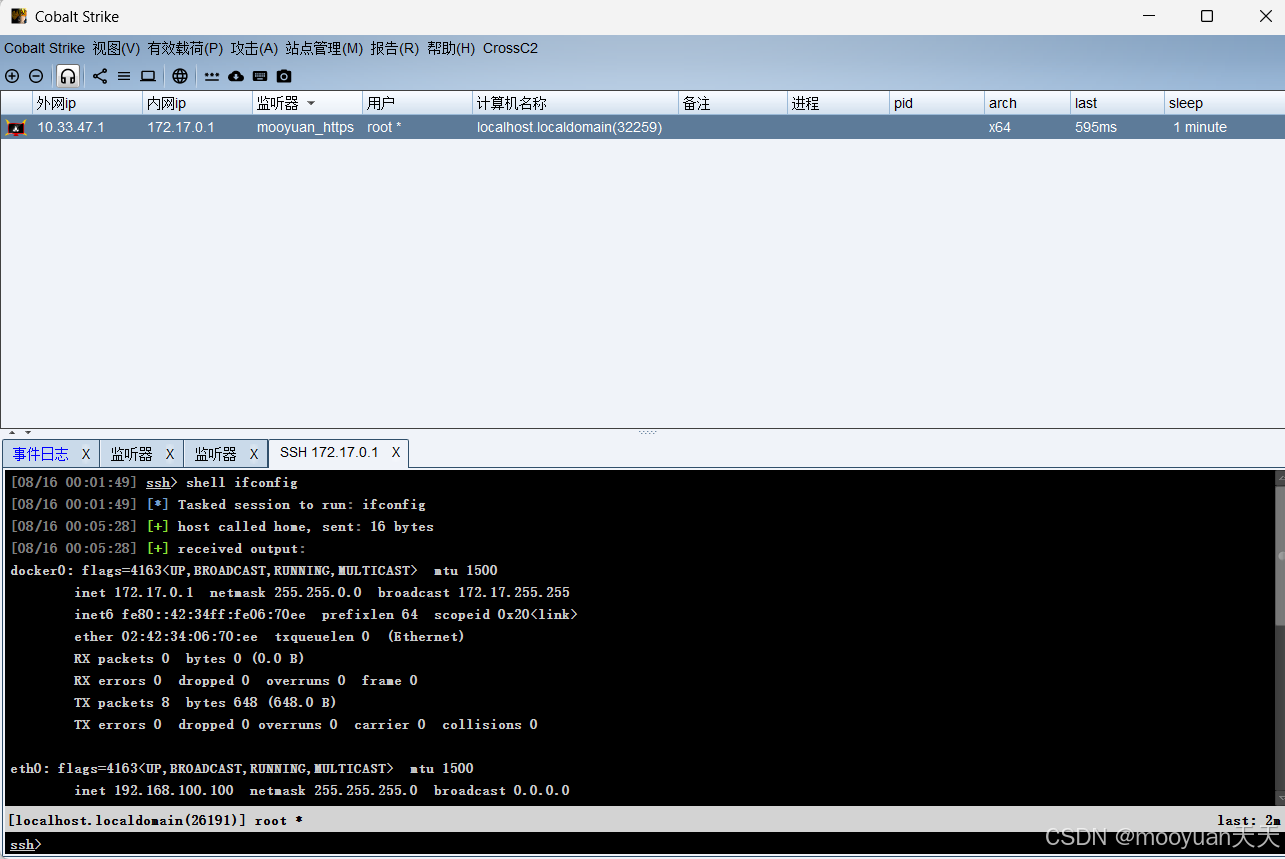Screen dimensions: 1285x859
Task: Sort by 备注 column header
Action: [x=733, y=103]
